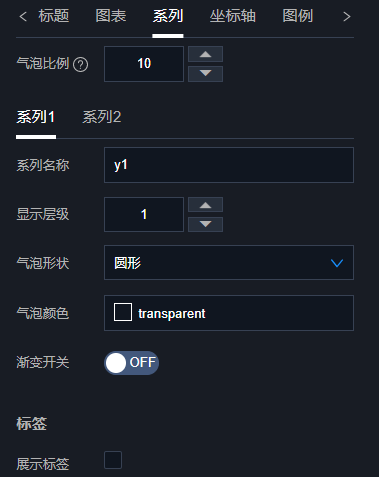379x477 pixels.
Task: Open the 坐标轴 tab
Action: (233, 16)
